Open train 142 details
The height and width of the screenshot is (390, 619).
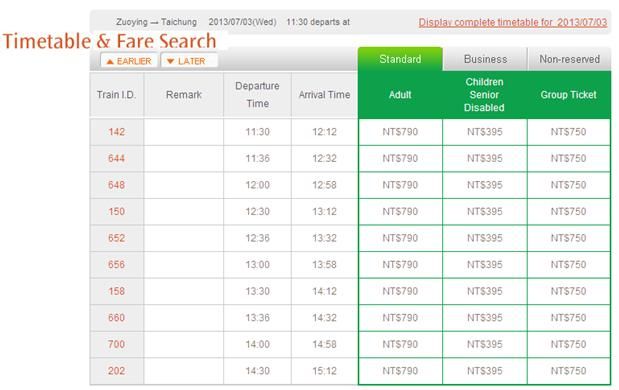tap(116, 132)
